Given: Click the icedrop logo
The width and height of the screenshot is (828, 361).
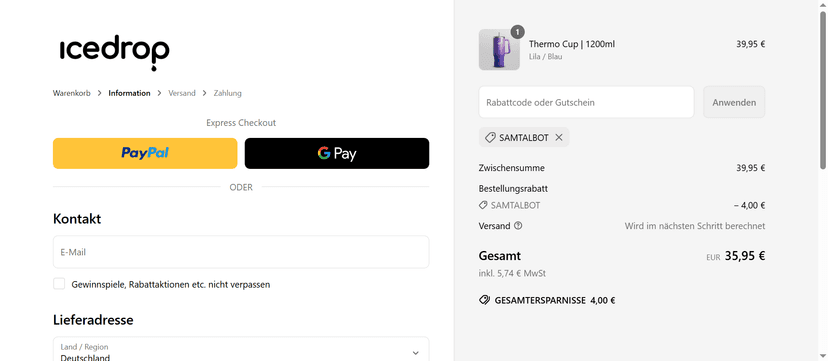Looking at the screenshot, I should (x=115, y=54).
